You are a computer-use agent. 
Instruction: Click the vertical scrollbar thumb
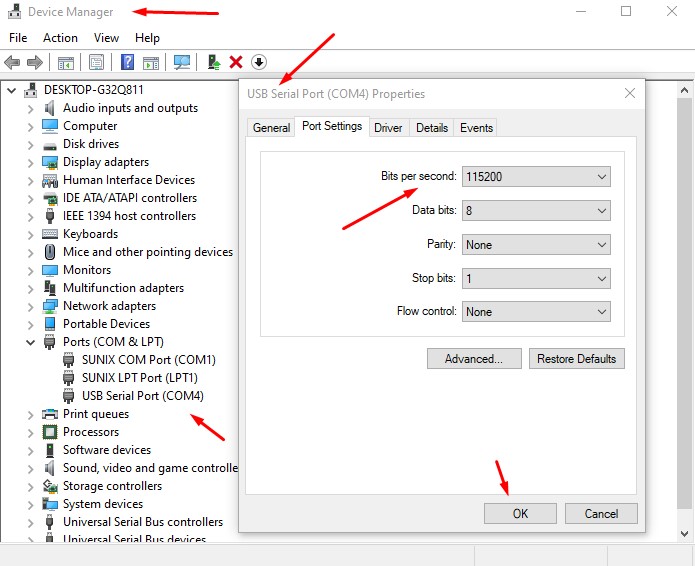coord(684,304)
